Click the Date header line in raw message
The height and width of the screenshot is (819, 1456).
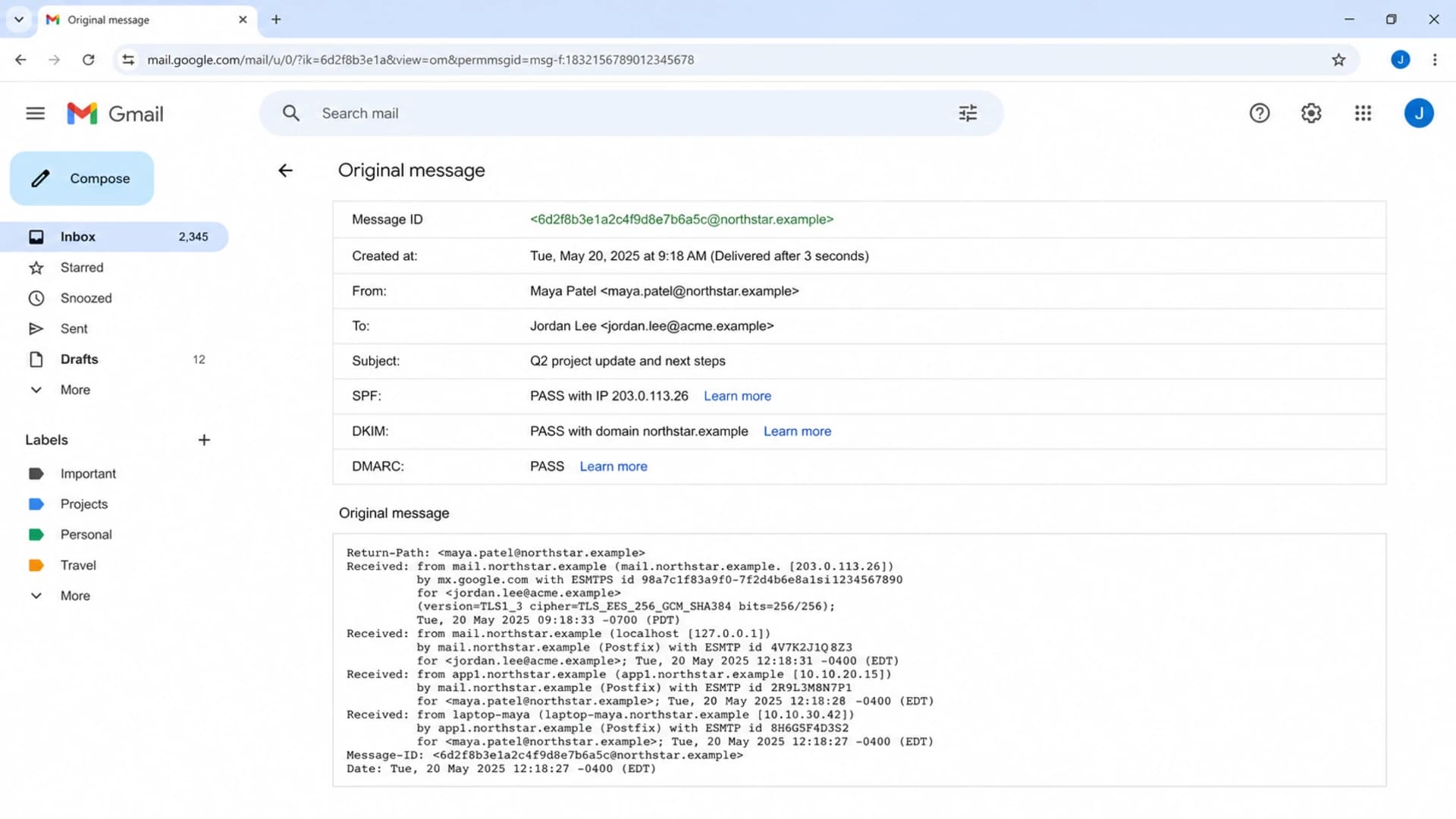click(x=501, y=769)
